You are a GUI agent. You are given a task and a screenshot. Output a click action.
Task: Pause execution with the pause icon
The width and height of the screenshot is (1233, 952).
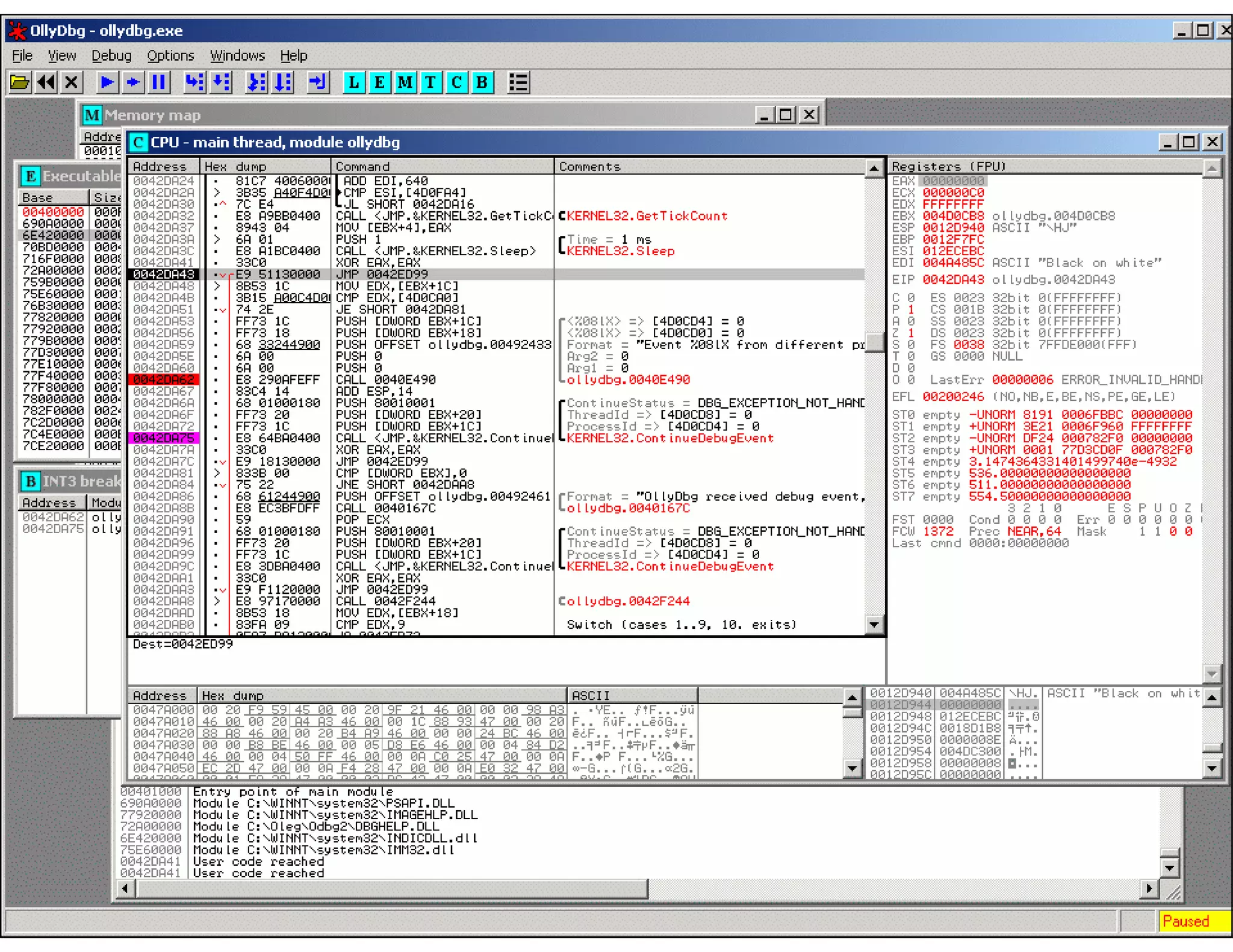[x=159, y=82]
